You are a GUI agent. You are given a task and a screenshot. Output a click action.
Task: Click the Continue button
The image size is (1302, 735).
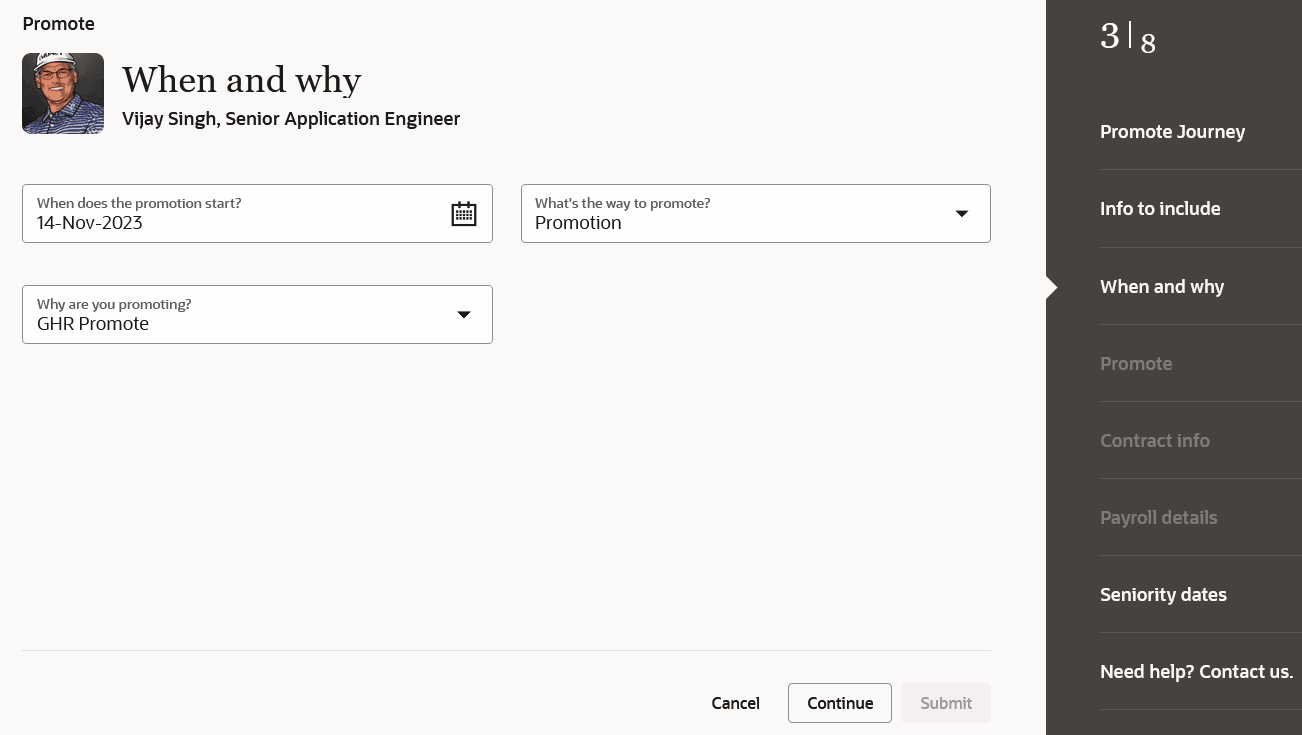[839, 703]
